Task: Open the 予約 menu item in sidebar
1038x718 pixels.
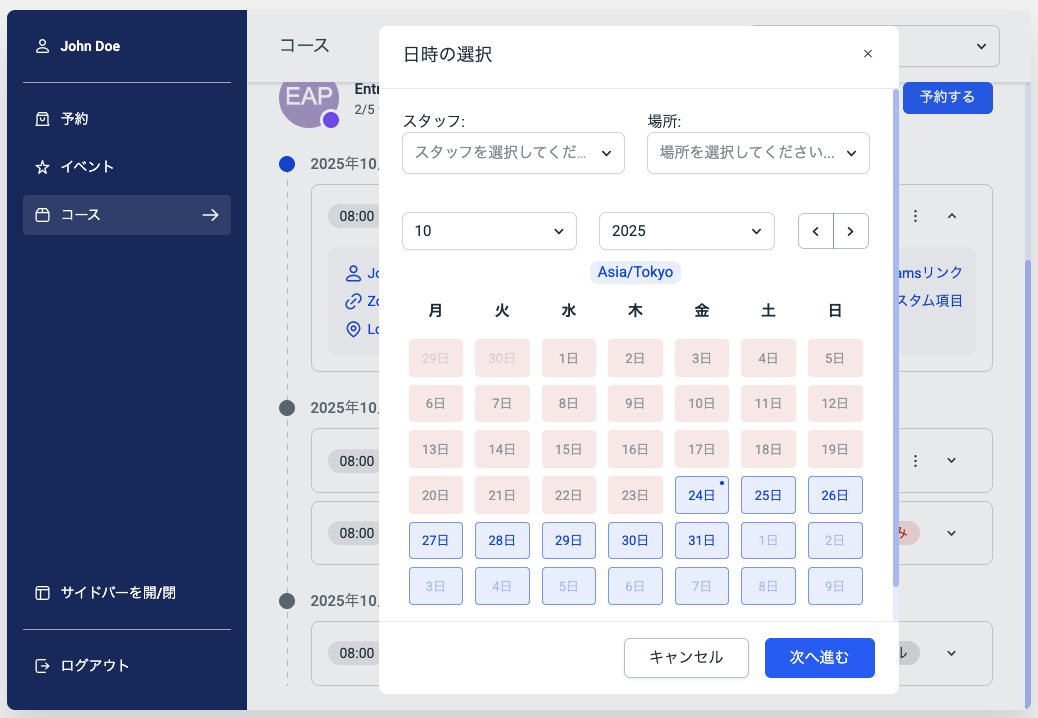Action: pyautogui.click(x=127, y=119)
